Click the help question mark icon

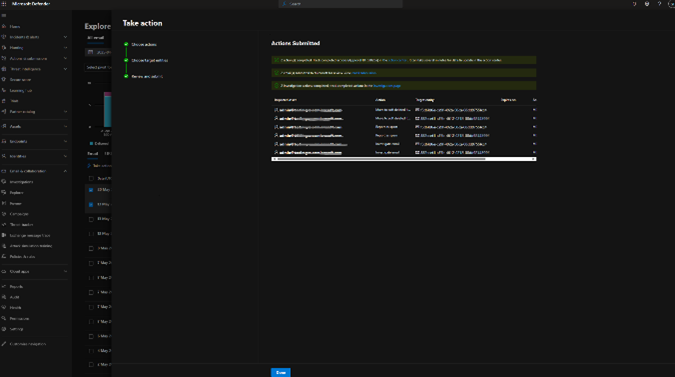659,4
